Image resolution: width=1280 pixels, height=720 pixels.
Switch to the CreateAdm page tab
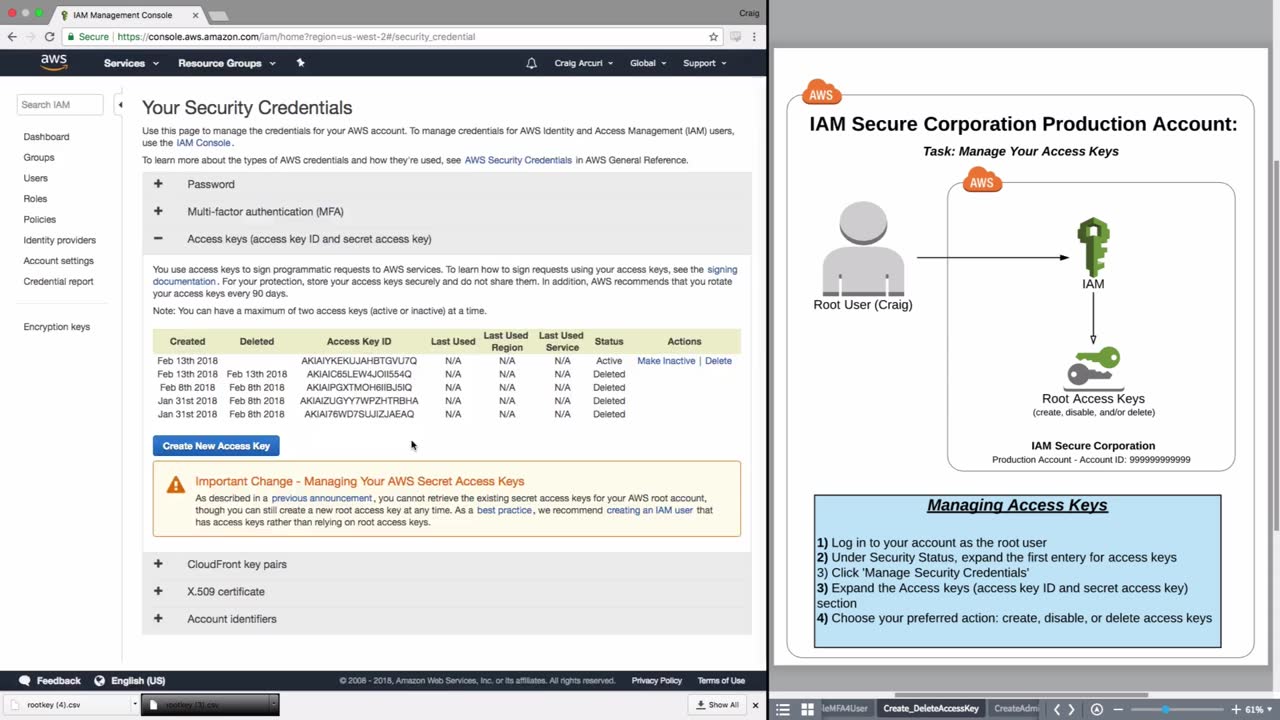pos(1016,709)
